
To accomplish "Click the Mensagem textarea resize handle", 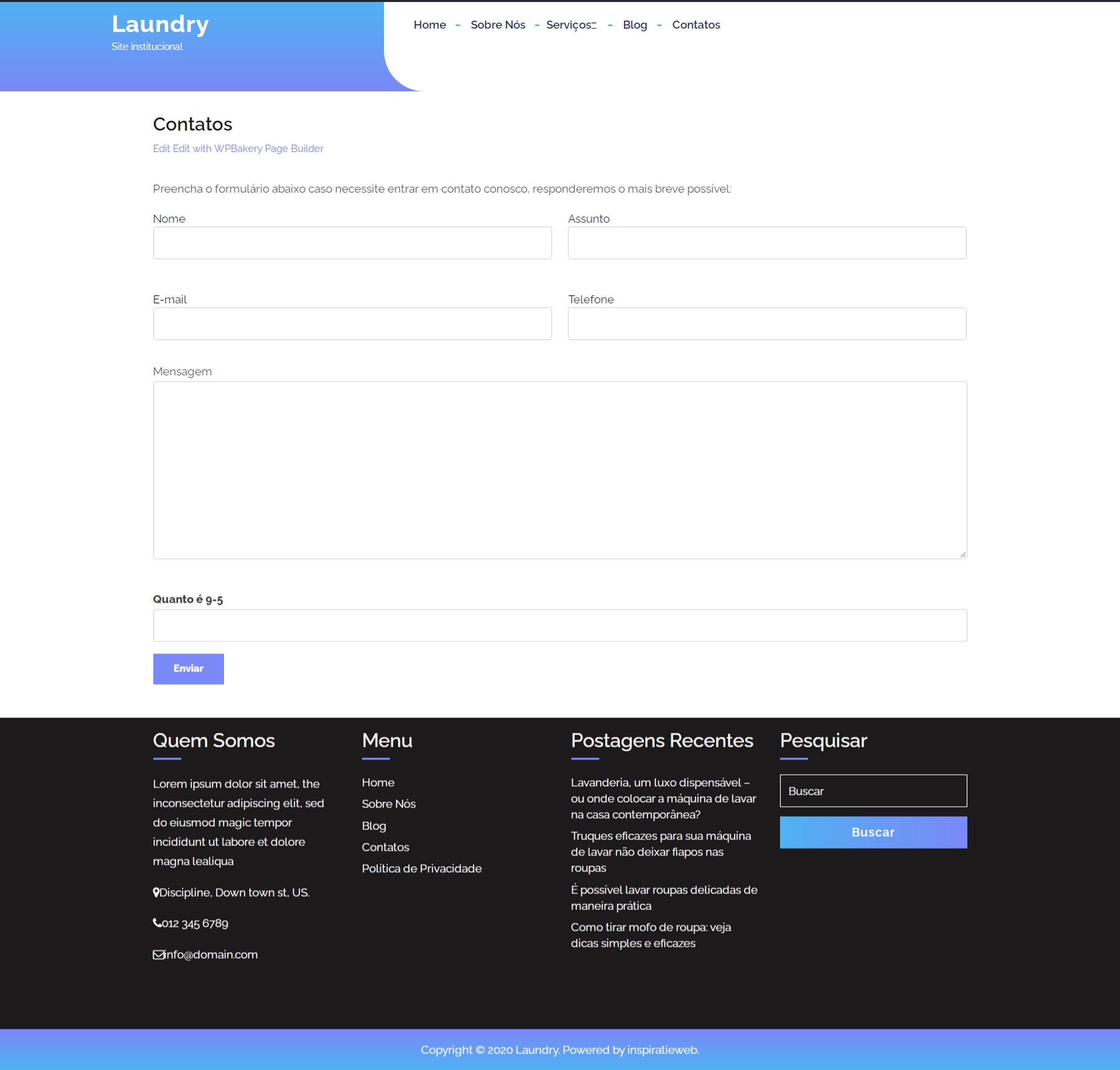I will [963, 554].
